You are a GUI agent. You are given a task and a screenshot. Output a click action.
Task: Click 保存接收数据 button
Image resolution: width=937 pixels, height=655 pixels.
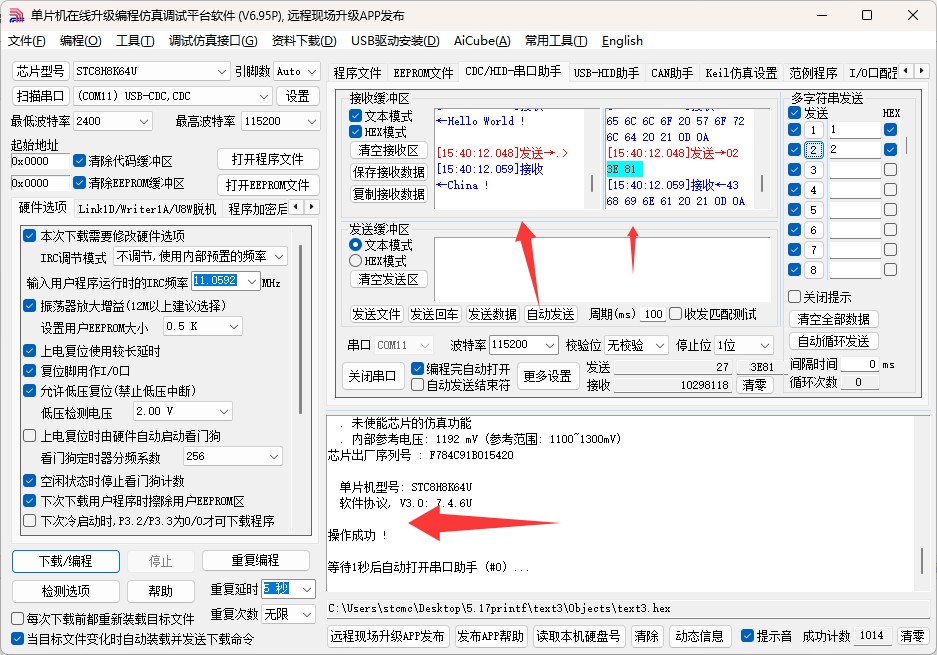point(388,172)
